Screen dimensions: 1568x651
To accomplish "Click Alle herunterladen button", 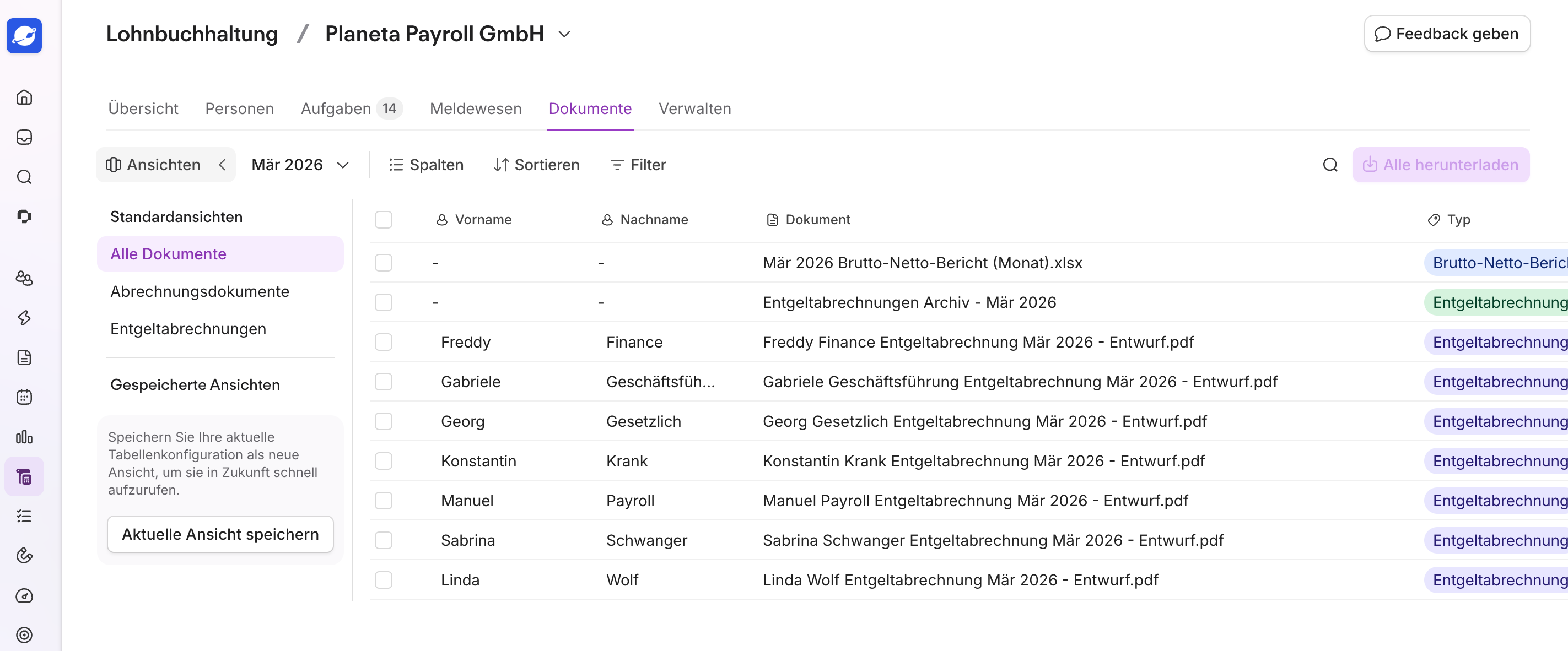I will [x=1441, y=165].
